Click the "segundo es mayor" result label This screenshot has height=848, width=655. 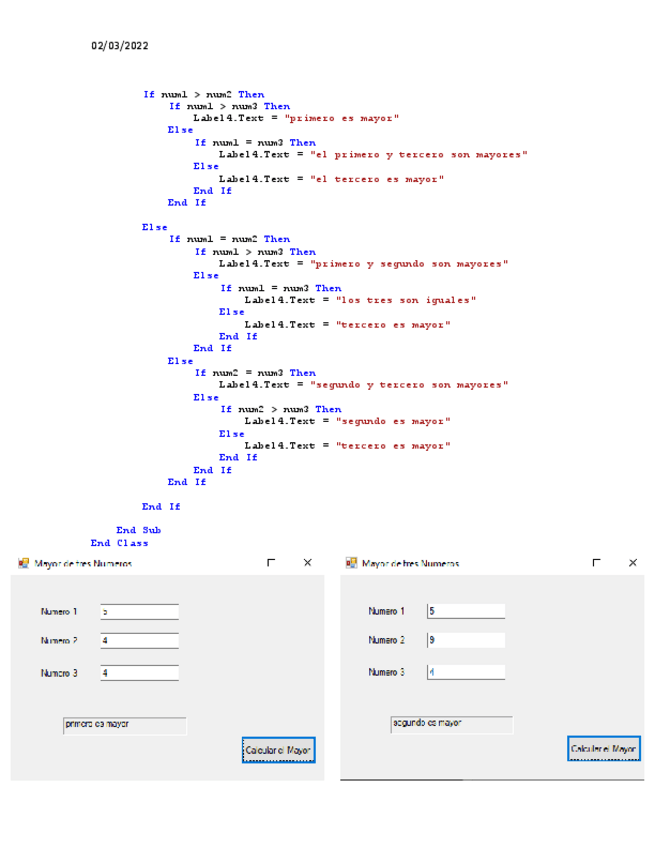click(451, 724)
